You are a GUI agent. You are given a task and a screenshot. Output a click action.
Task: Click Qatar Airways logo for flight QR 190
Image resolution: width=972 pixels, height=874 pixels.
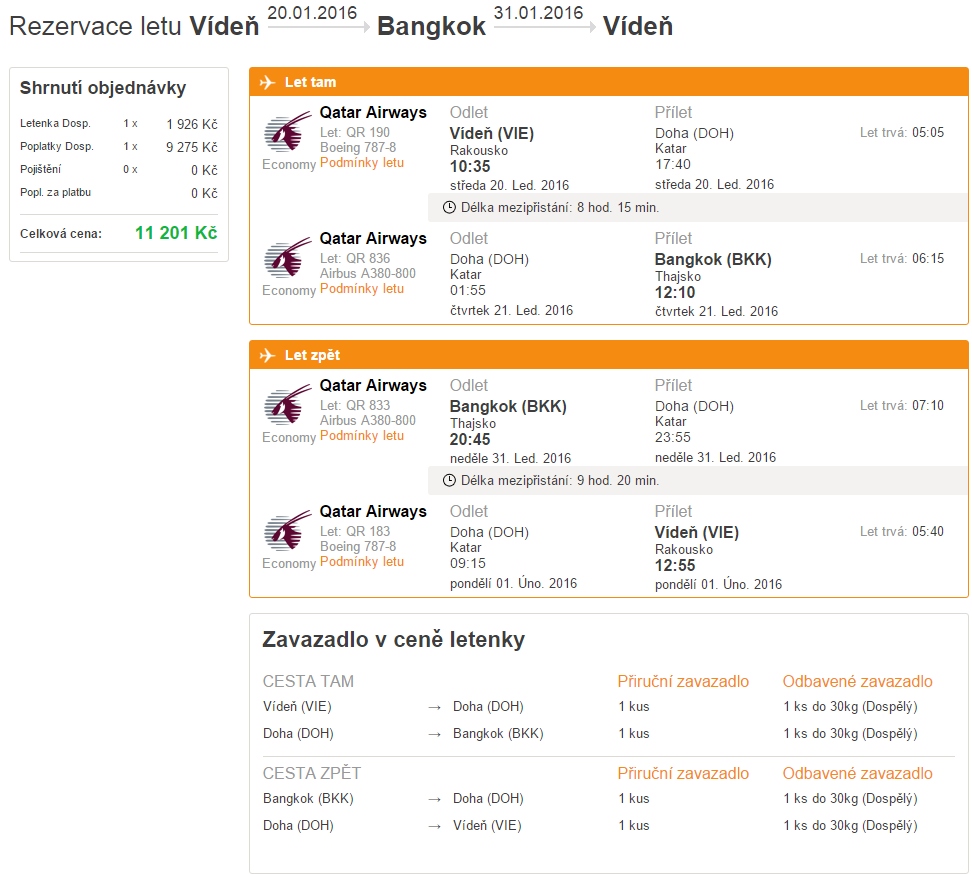pyautogui.click(x=288, y=131)
